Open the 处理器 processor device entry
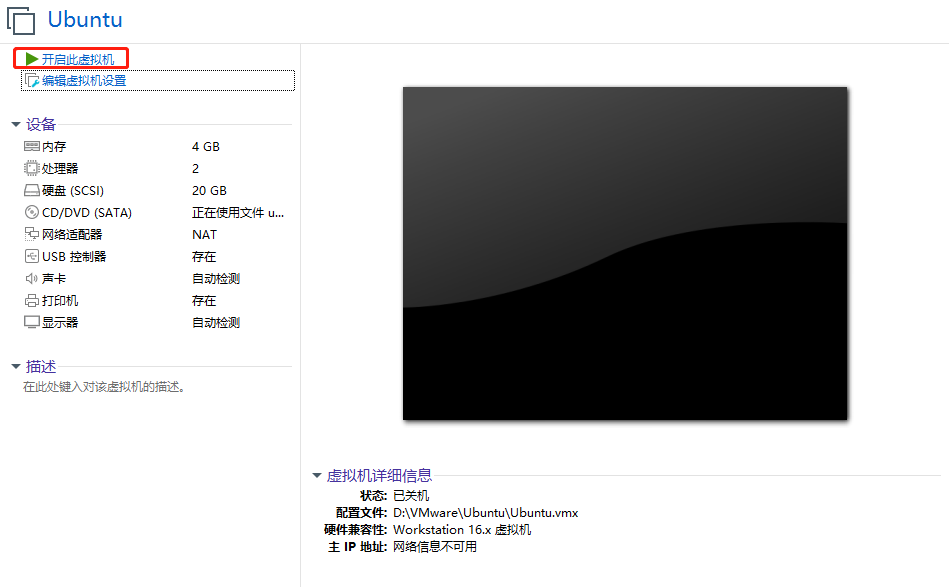This screenshot has width=949, height=587. tap(60, 168)
